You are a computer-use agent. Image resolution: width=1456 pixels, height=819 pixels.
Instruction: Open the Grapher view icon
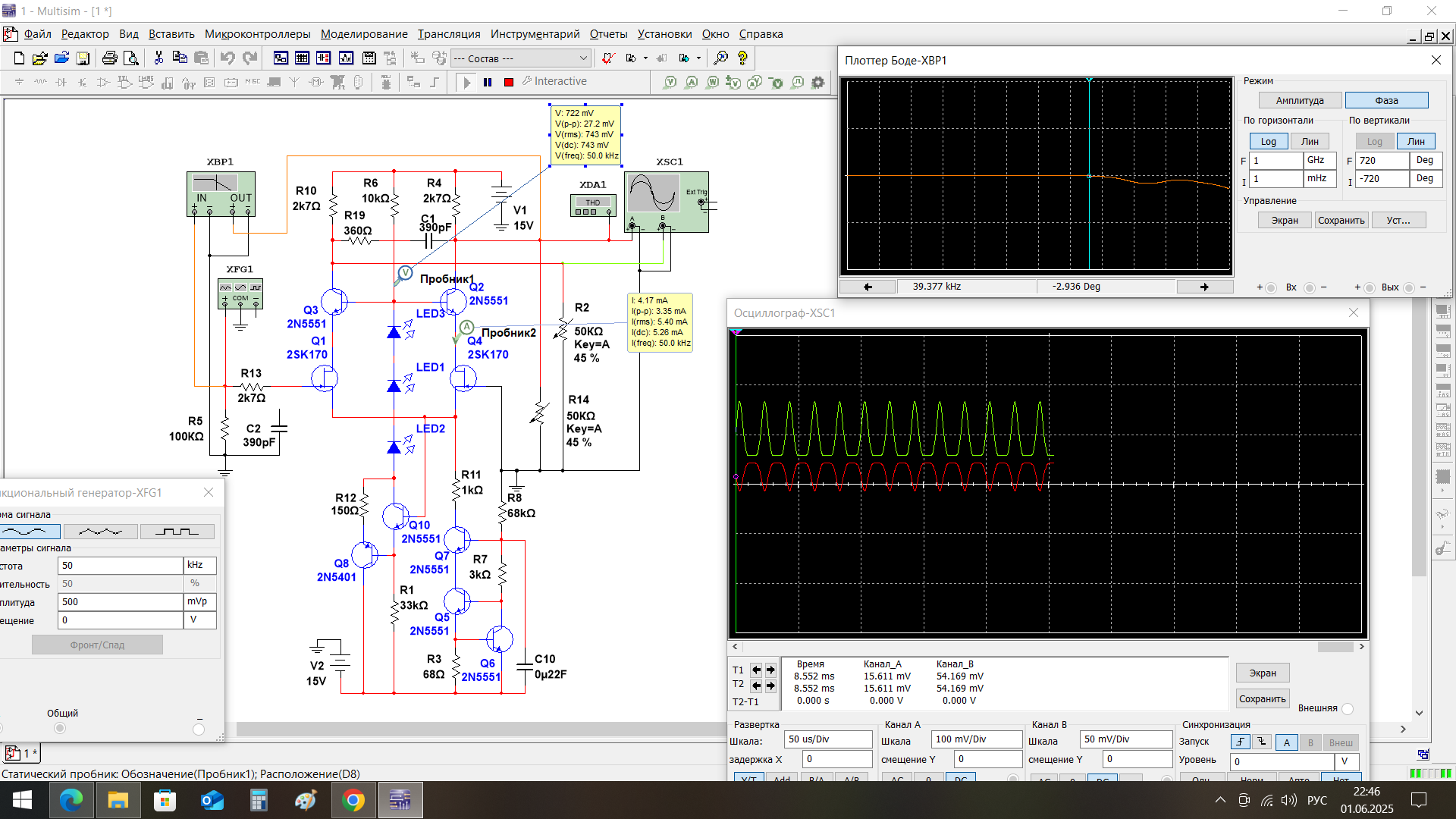click(346, 58)
